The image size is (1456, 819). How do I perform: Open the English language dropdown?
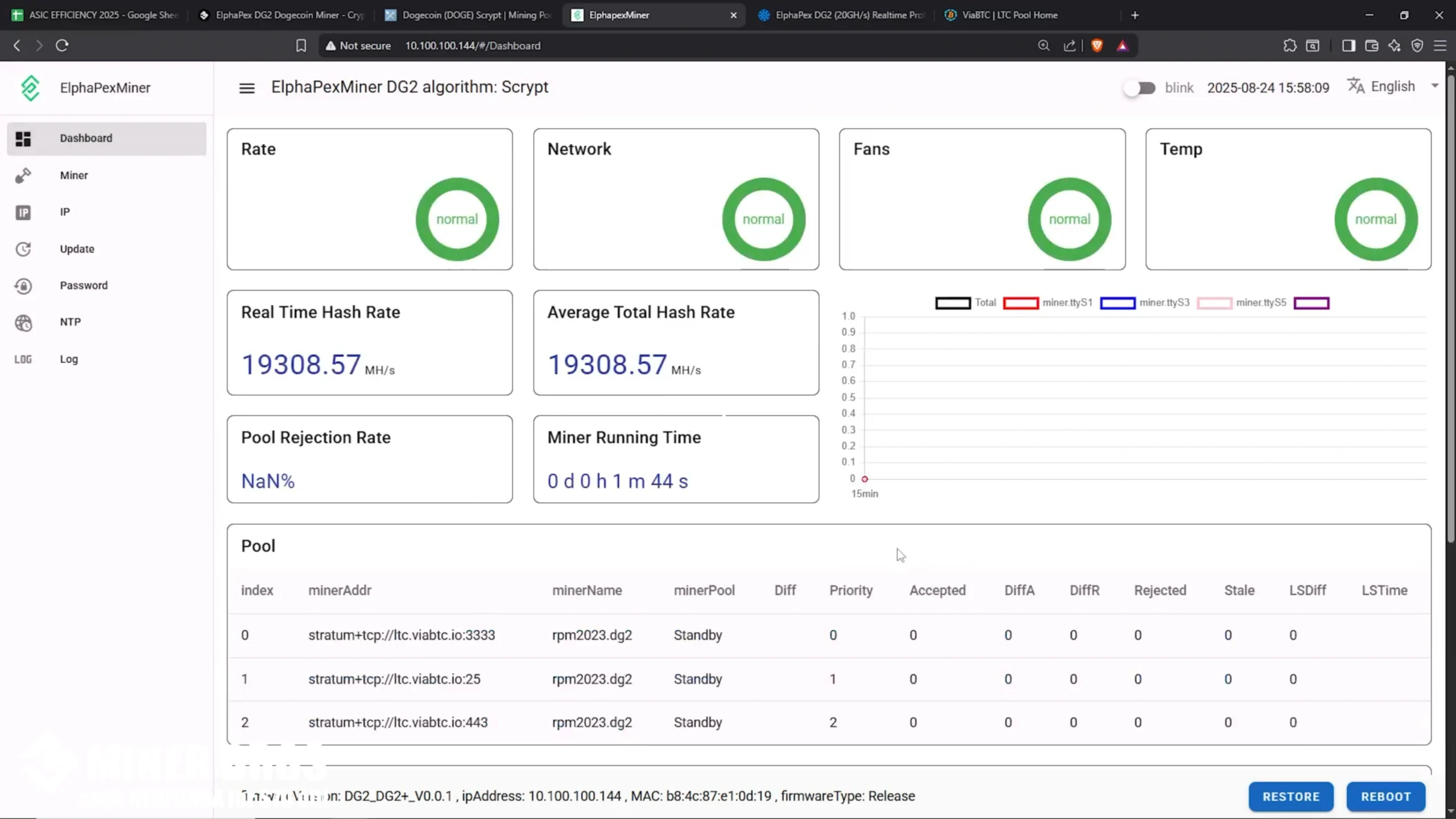1392,86
